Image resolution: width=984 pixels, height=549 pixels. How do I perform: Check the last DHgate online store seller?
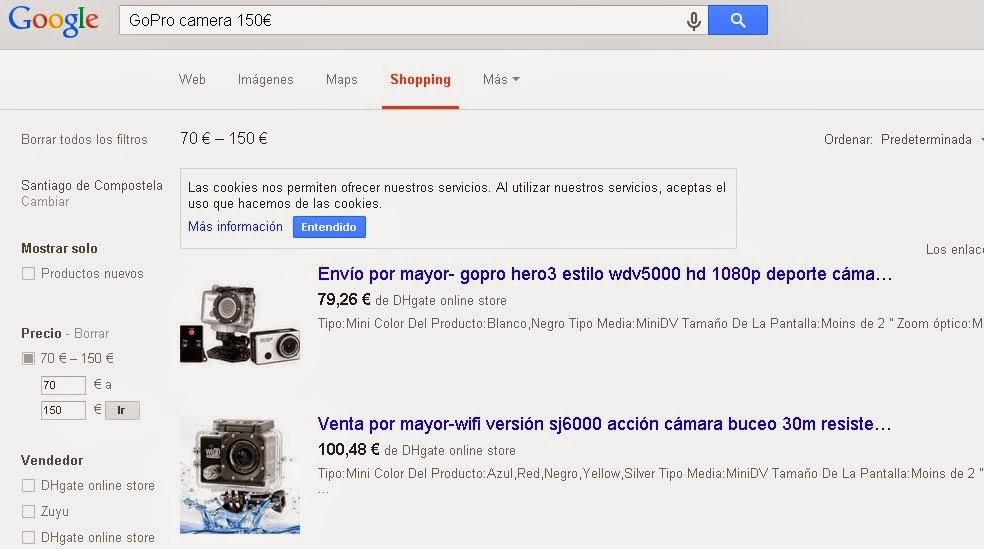pyautogui.click(x=28, y=537)
